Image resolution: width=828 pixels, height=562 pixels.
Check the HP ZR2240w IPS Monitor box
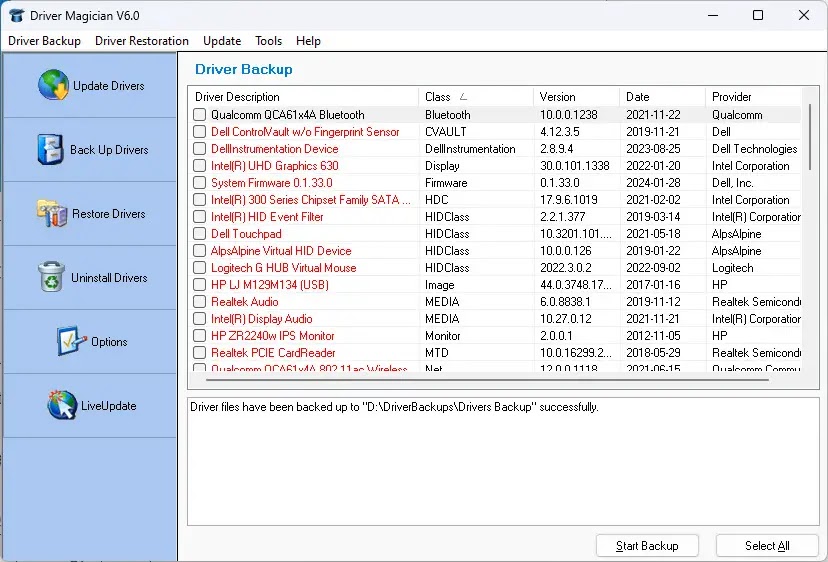[x=199, y=335]
